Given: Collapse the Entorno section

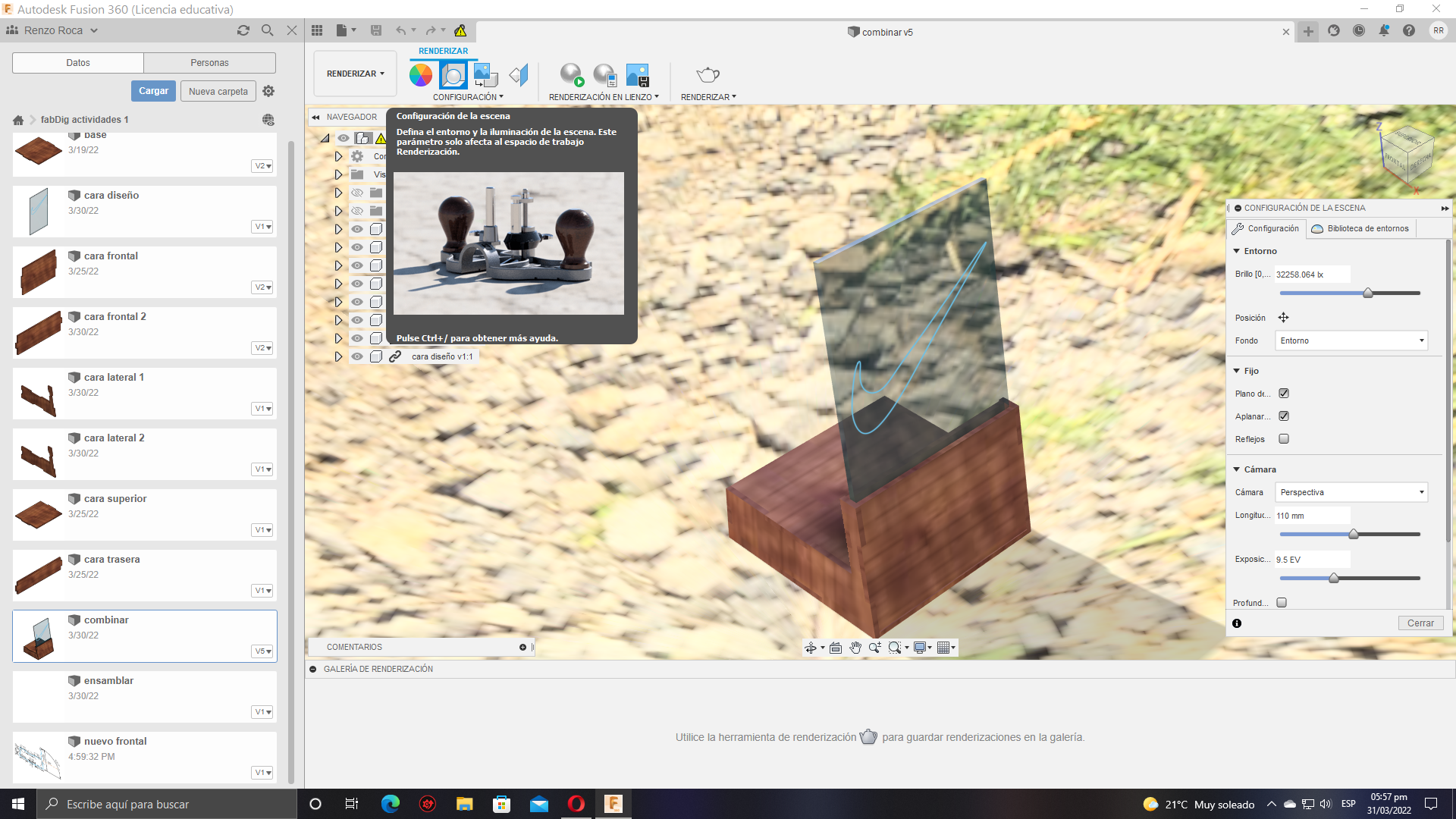Looking at the screenshot, I should (x=1237, y=251).
